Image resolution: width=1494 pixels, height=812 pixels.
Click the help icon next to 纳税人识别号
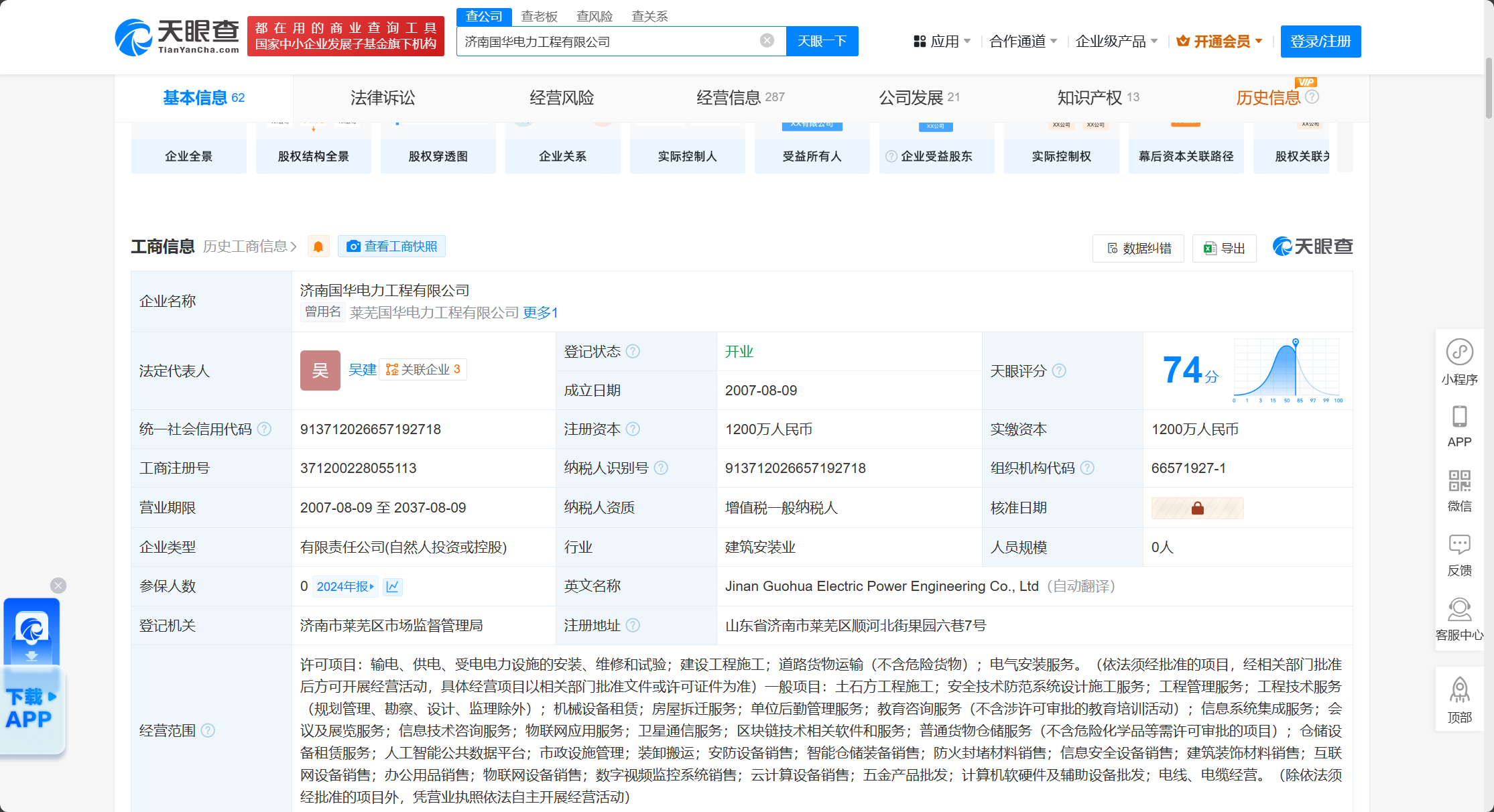coord(661,468)
